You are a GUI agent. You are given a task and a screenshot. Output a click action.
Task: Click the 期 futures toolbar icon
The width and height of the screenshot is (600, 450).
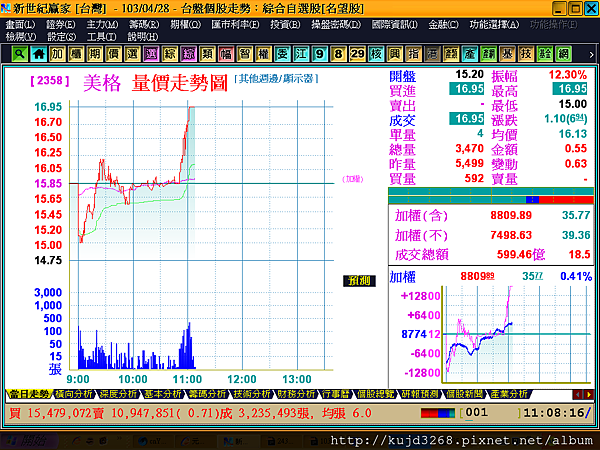click(x=95, y=54)
